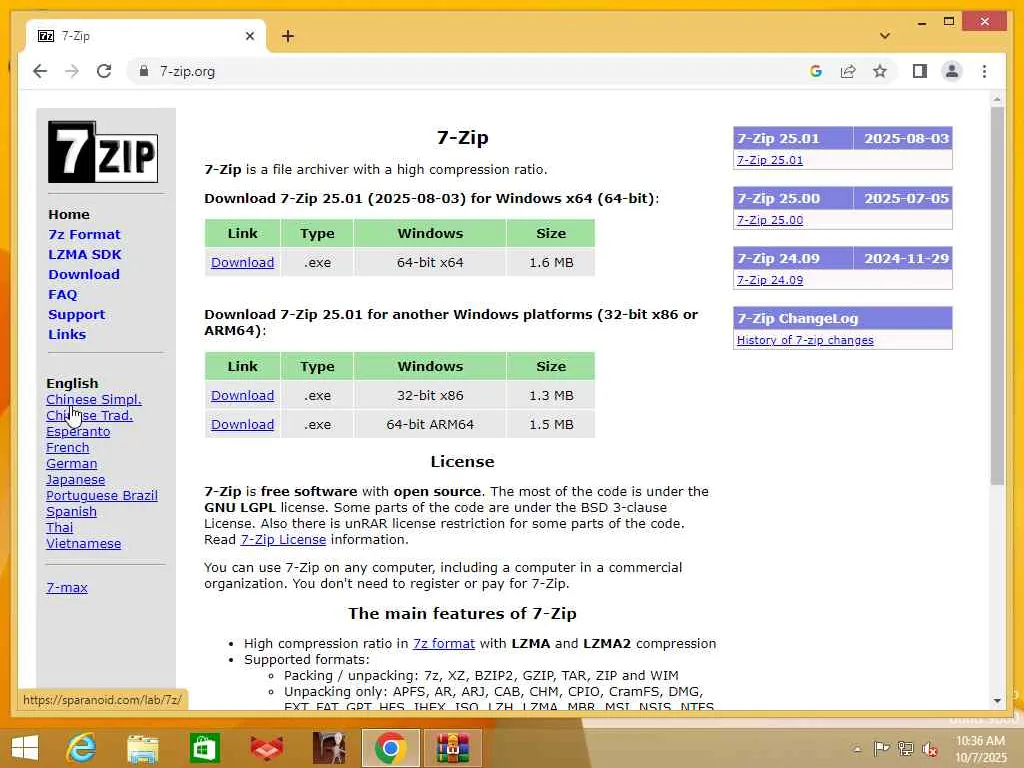
Task: Switch language to Vietnamese
Action: [x=83, y=543]
